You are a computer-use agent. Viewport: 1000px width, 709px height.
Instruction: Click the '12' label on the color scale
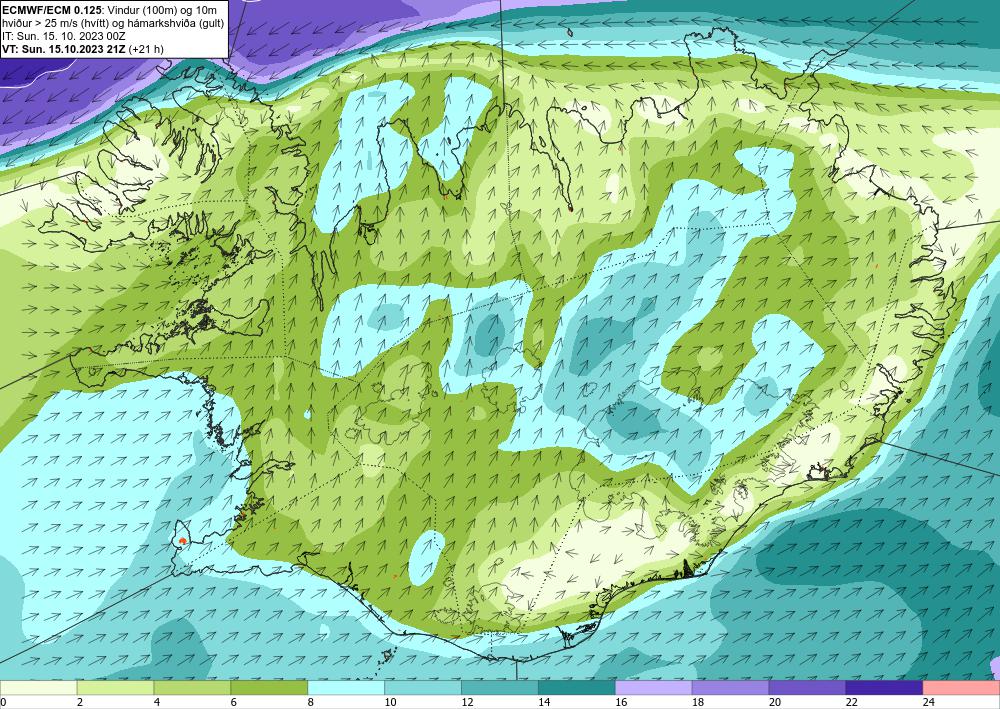(x=467, y=702)
